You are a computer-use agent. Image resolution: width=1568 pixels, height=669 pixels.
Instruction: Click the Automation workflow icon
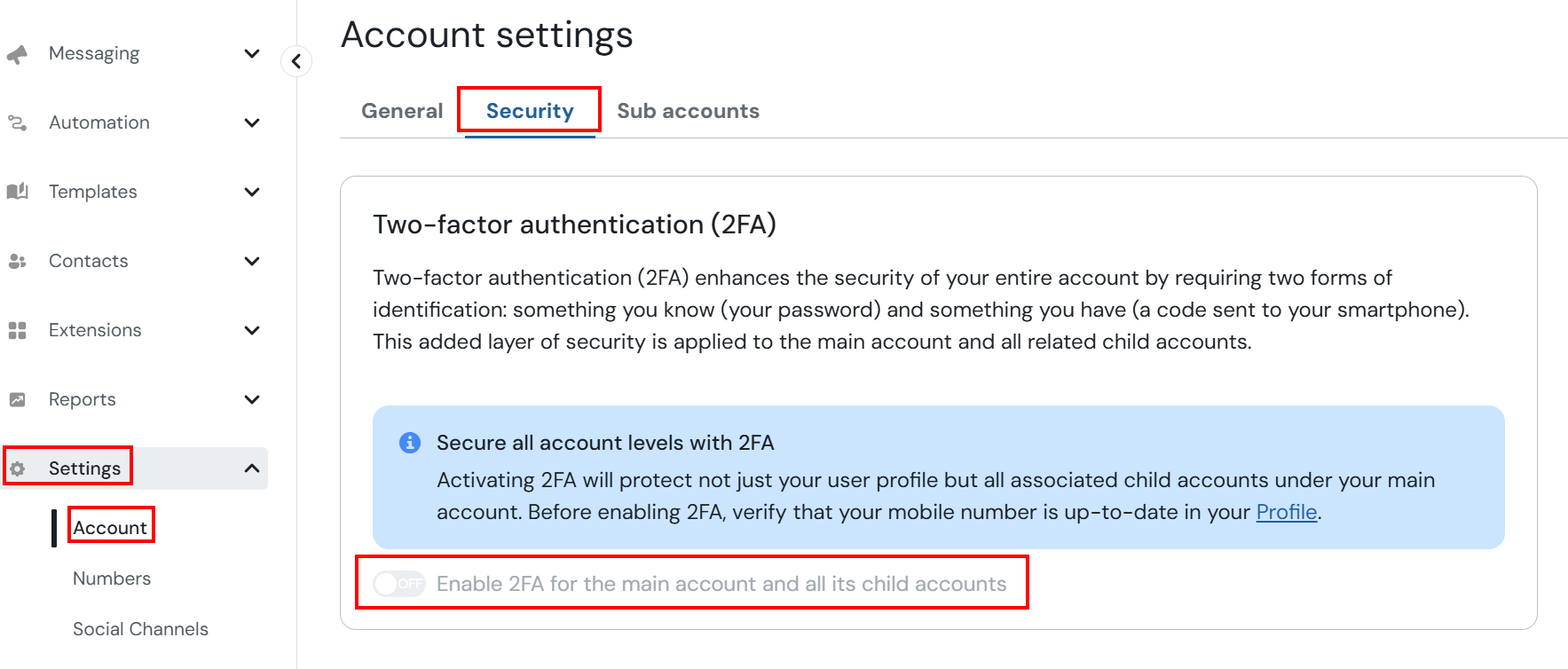pyautogui.click(x=17, y=122)
